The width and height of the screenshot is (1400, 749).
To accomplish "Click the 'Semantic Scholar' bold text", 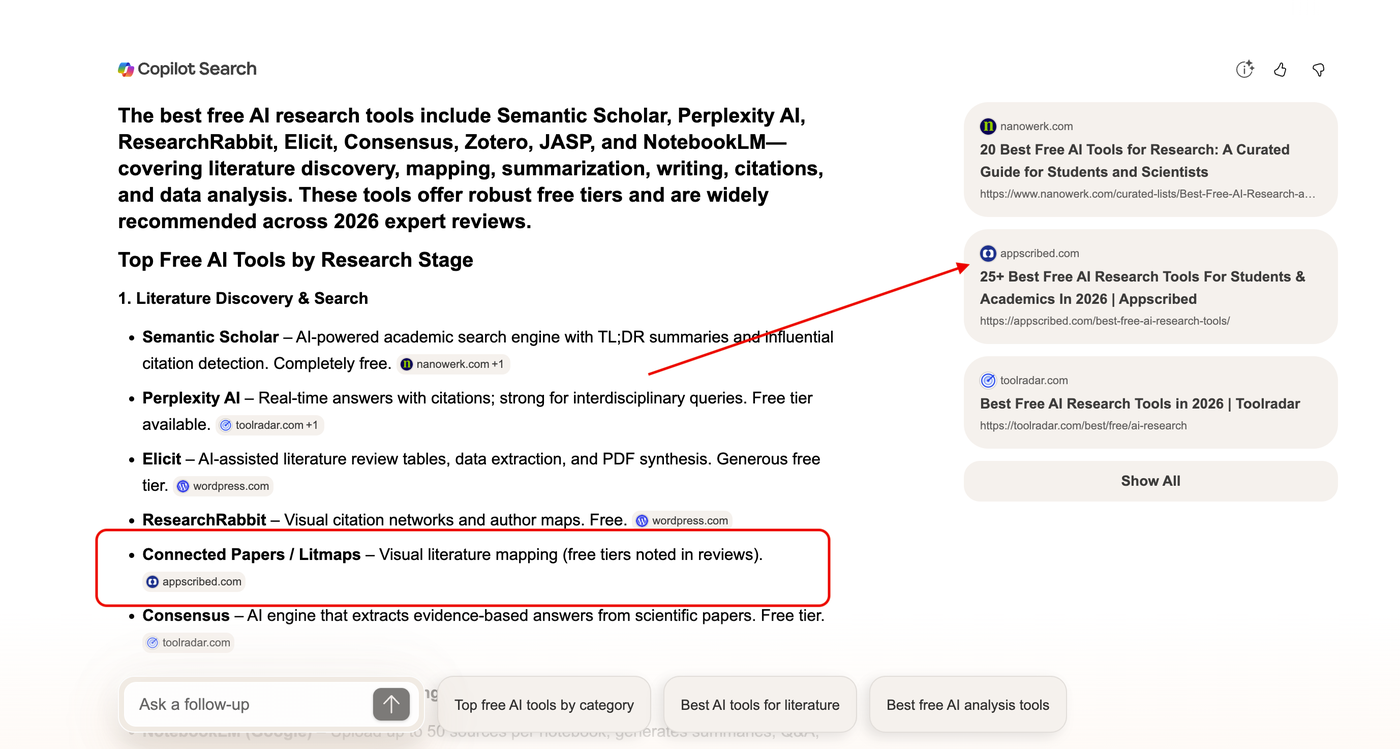I will coord(210,337).
